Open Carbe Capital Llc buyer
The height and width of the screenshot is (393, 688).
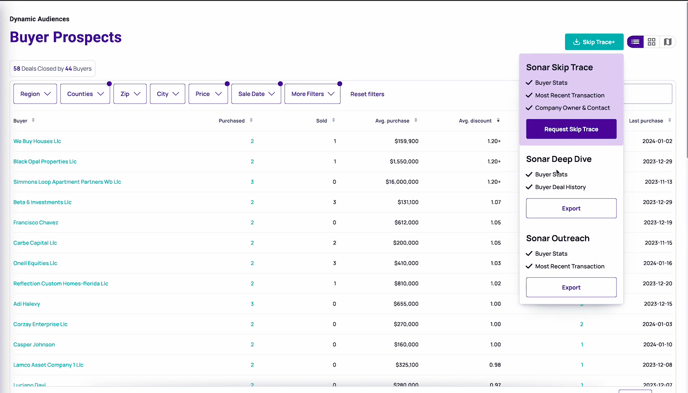35,243
